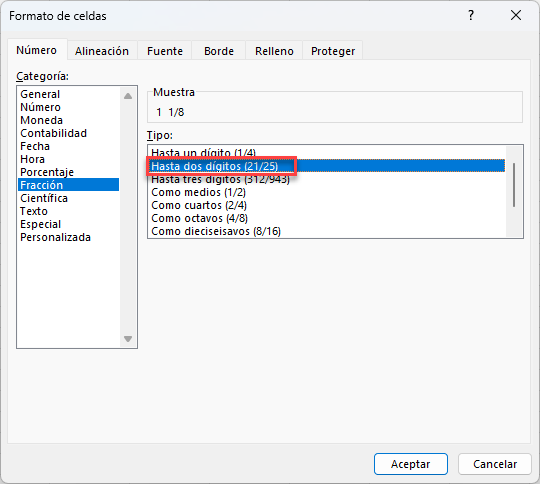Switch to the Alineación tab
This screenshot has height=484, width=540.
pos(102,51)
